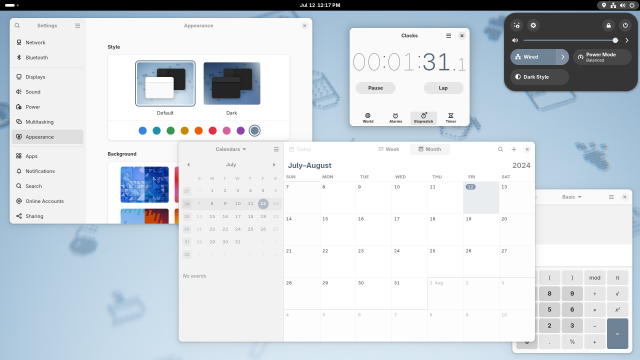This screenshot has width=640, height=360.
Task: Open Power settings panel
Action: click(x=47, y=107)
